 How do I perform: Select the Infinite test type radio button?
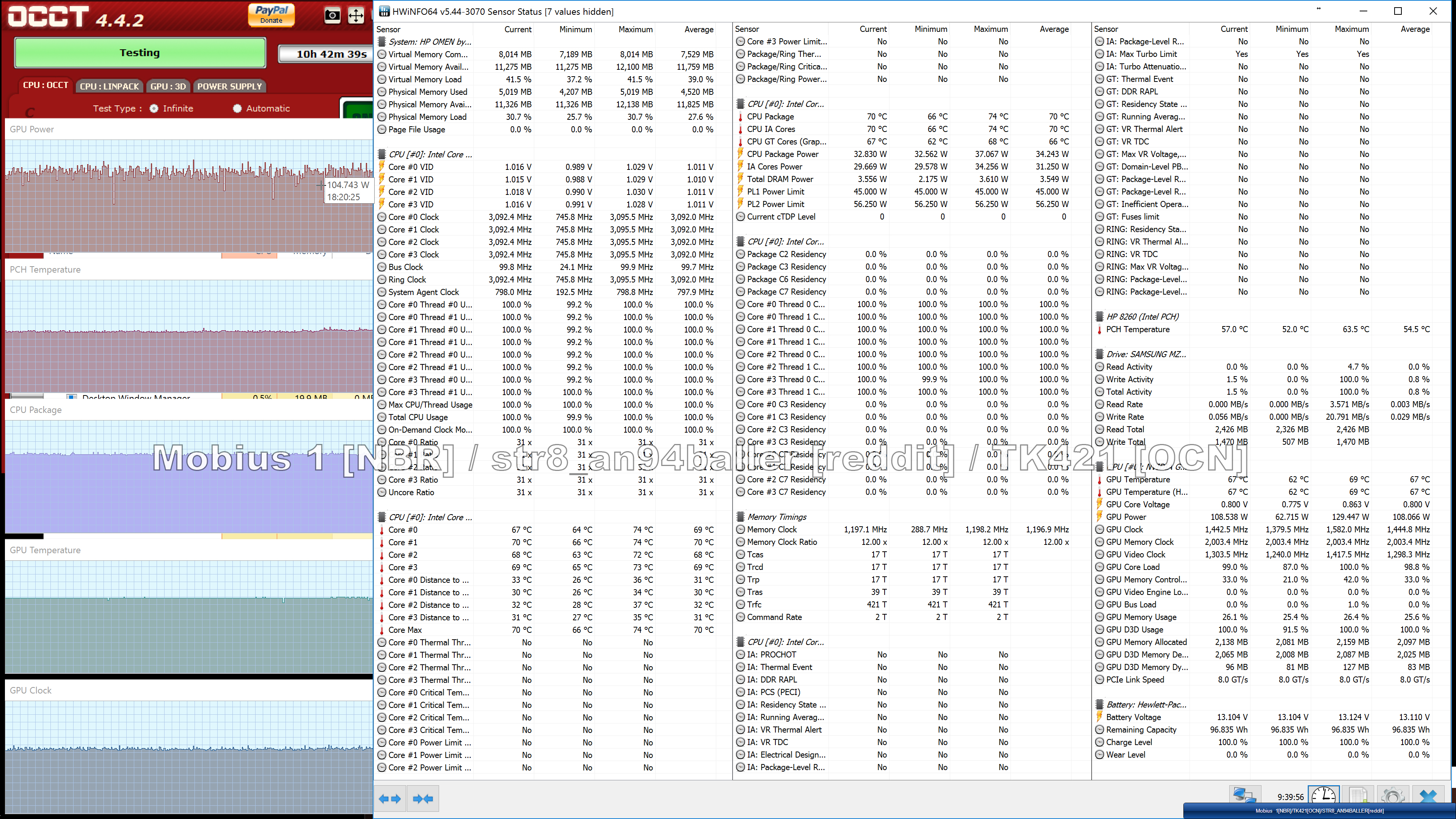[x=154, y=108]
